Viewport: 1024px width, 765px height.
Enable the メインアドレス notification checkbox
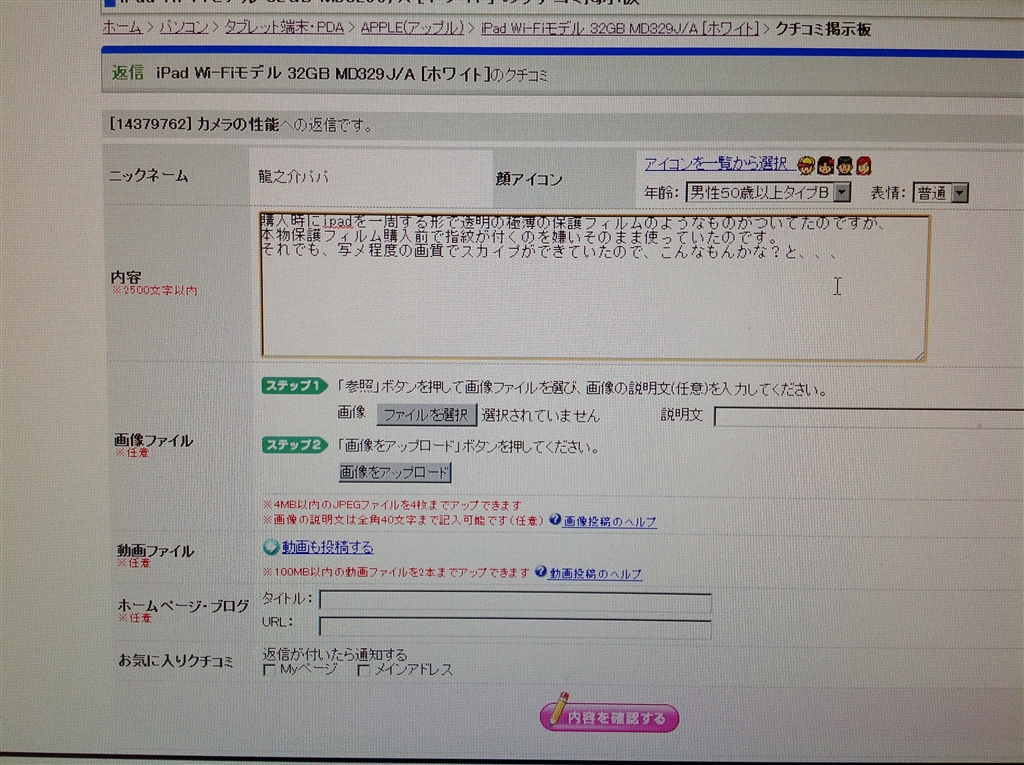coord(364,670)
